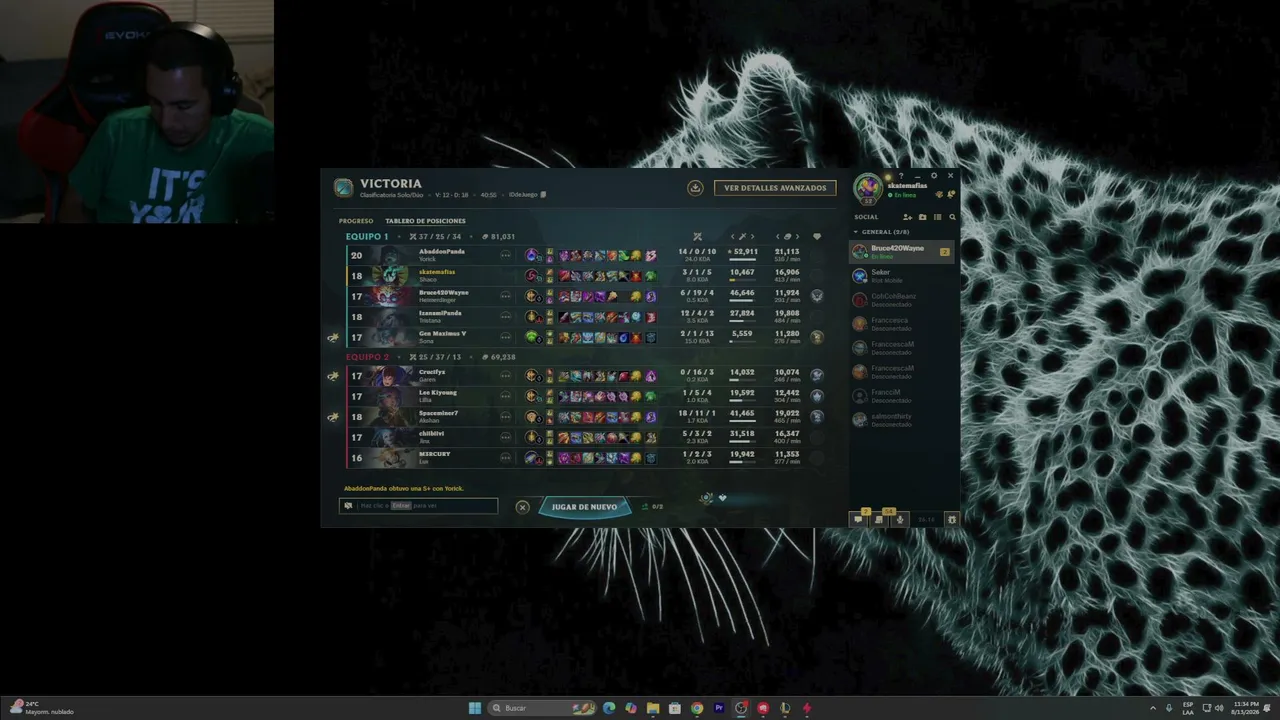Screen dimensions: 1280x720
Task: Select friend FrancciM
Action: pos(902,396)
